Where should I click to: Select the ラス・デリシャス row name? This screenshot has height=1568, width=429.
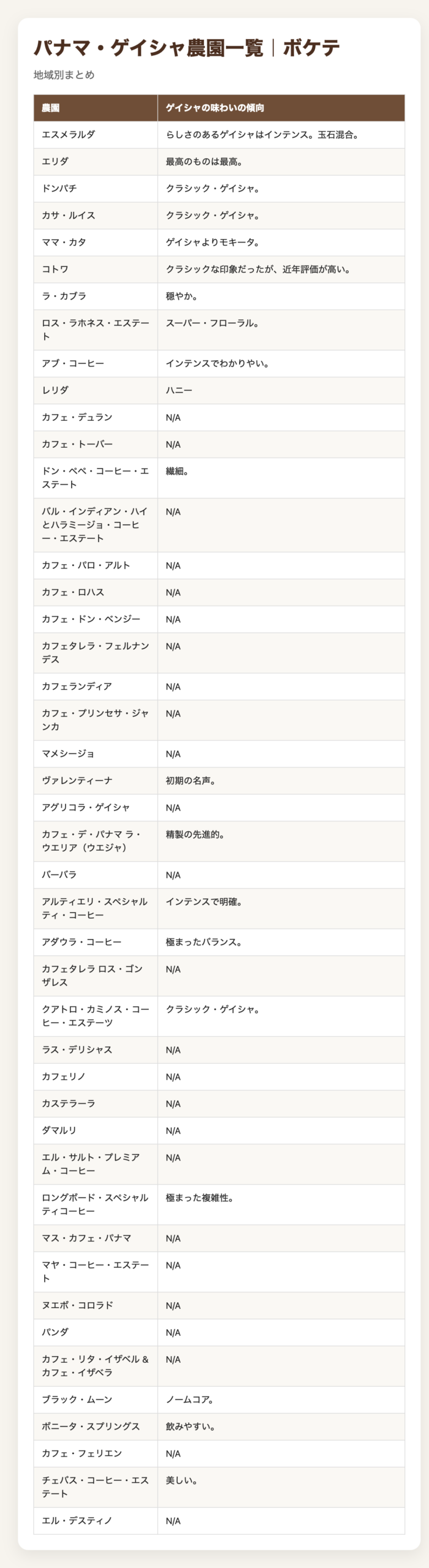coord(77,1050)
